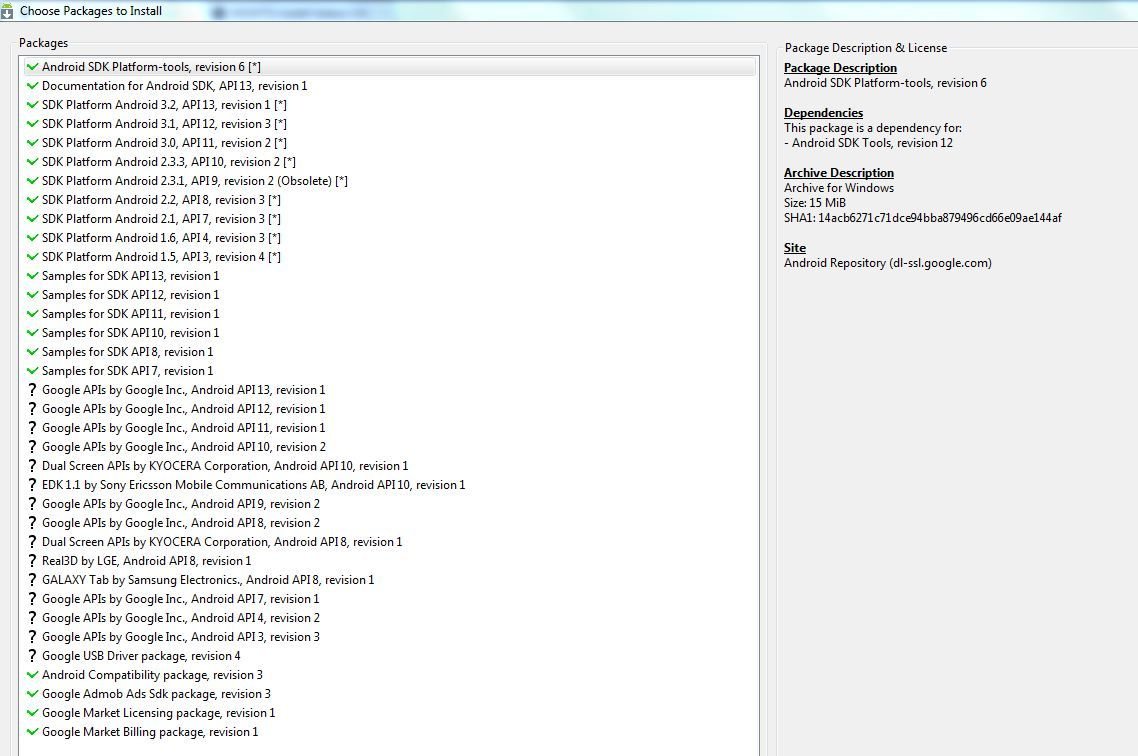This screenshot has width=1138, height=756.
Task: Click the check icon beside Google Admob Ads Sdk package
Action: tap(32, 694)
